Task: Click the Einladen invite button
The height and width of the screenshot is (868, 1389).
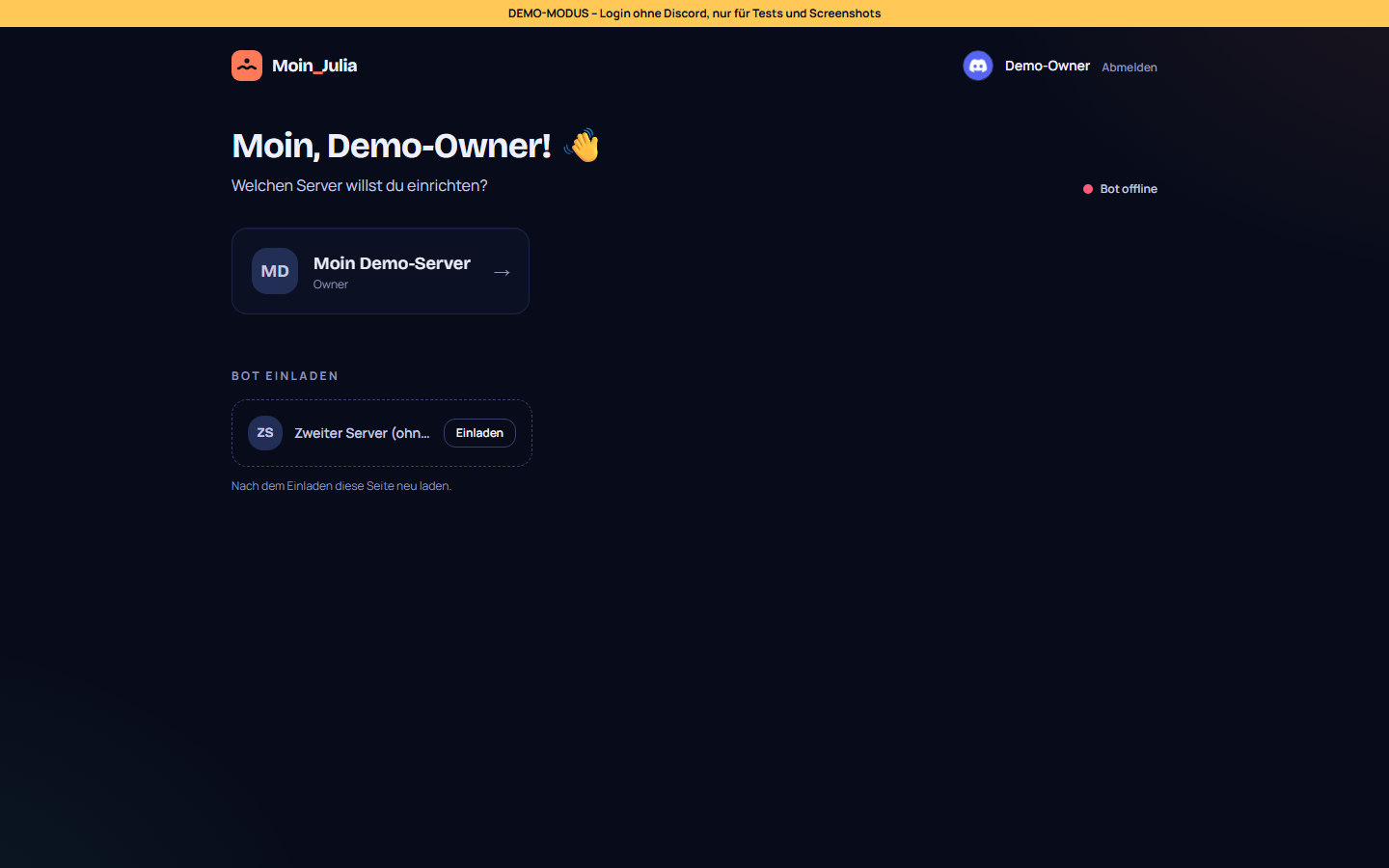Action: click(479, 433)
